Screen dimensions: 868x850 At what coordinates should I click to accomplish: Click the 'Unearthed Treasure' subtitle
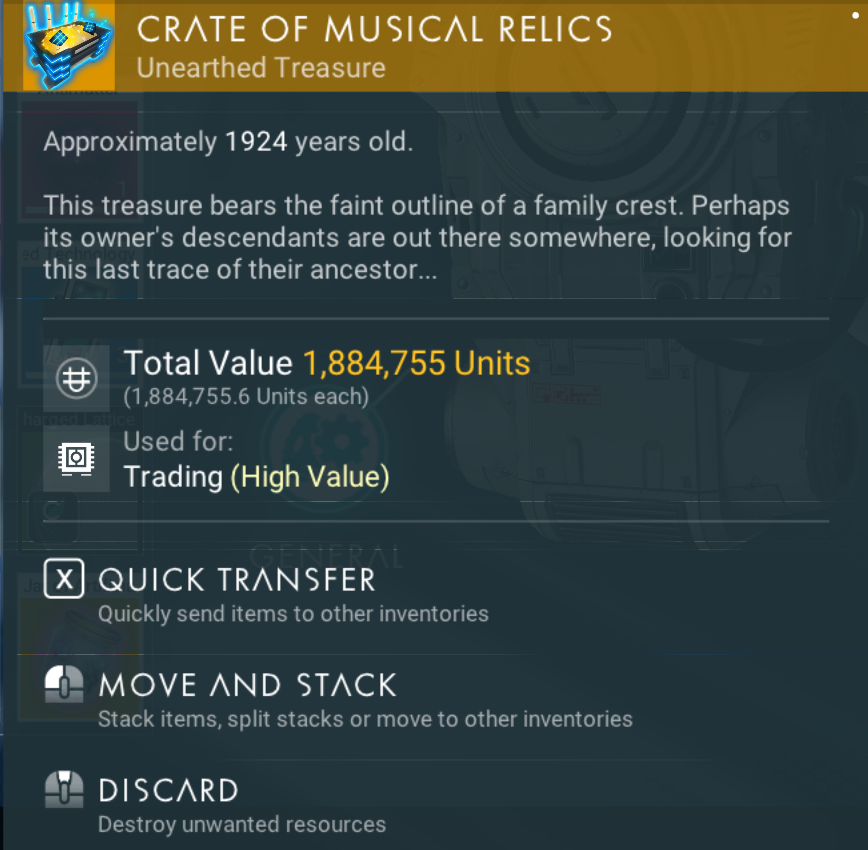click(x=260, y=68)
